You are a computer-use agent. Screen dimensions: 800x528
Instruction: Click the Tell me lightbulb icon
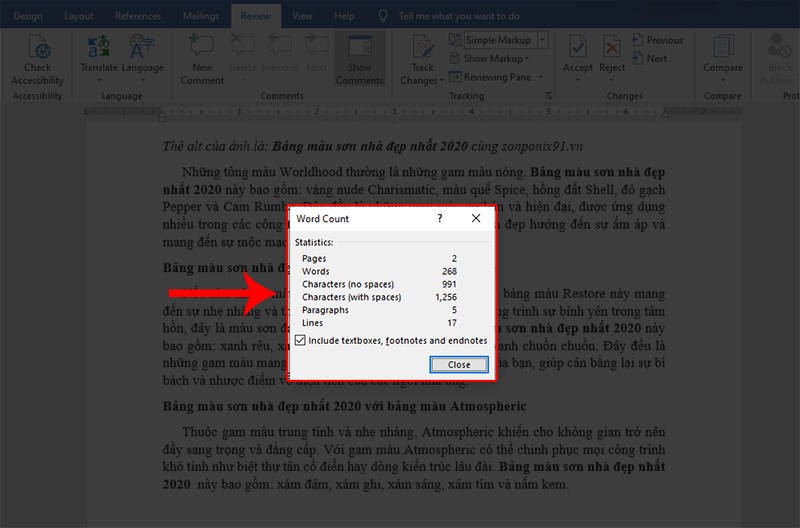[383, 16]
